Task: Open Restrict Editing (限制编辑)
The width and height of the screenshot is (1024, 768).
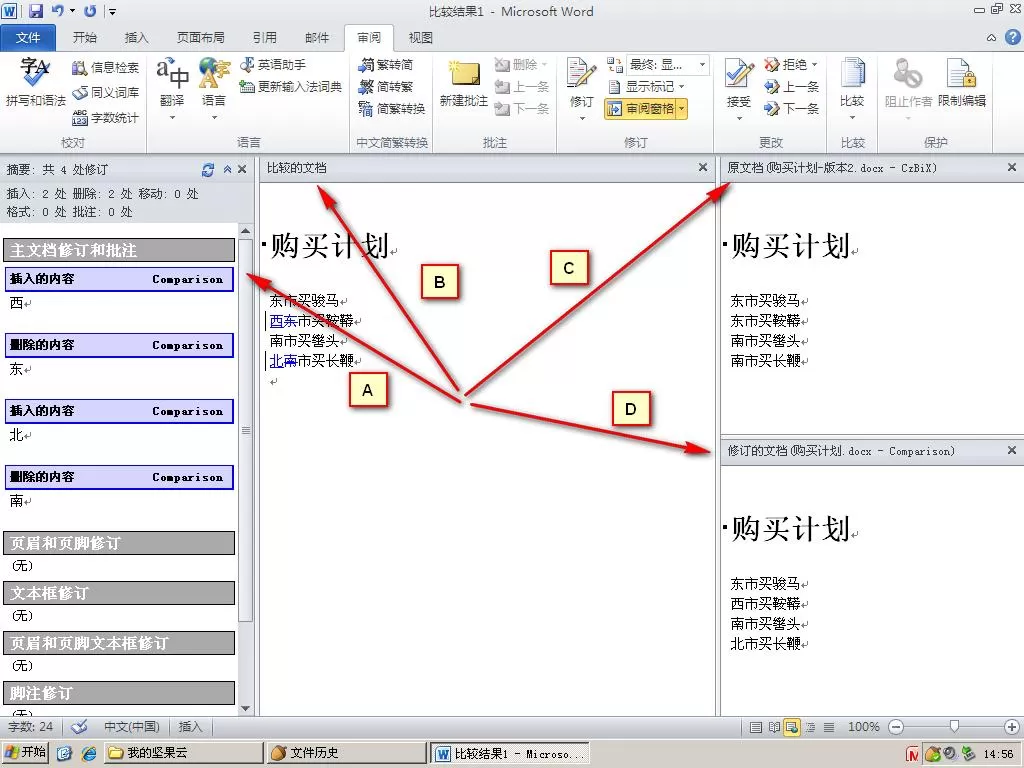Action: [962, 82]
